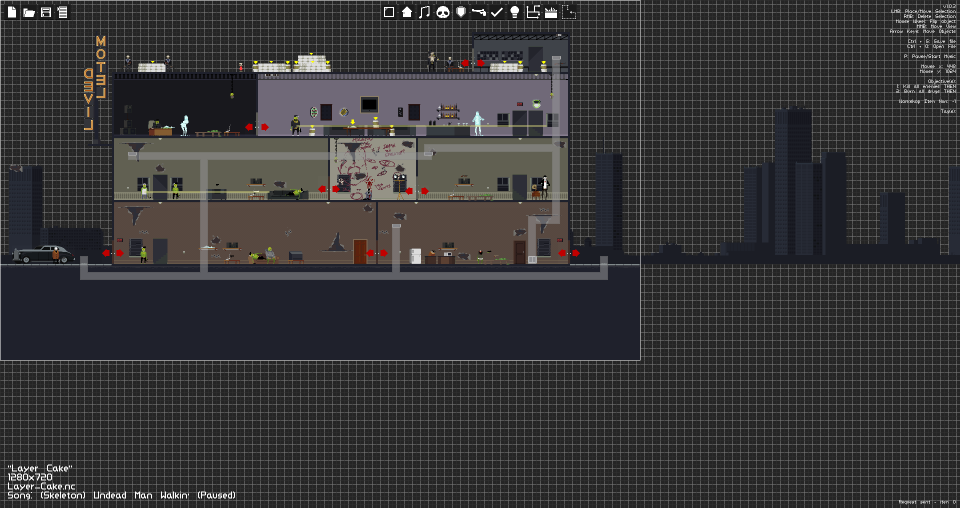Select the dashed corner resize tool
960x508 pixels.
coord(569,12)
